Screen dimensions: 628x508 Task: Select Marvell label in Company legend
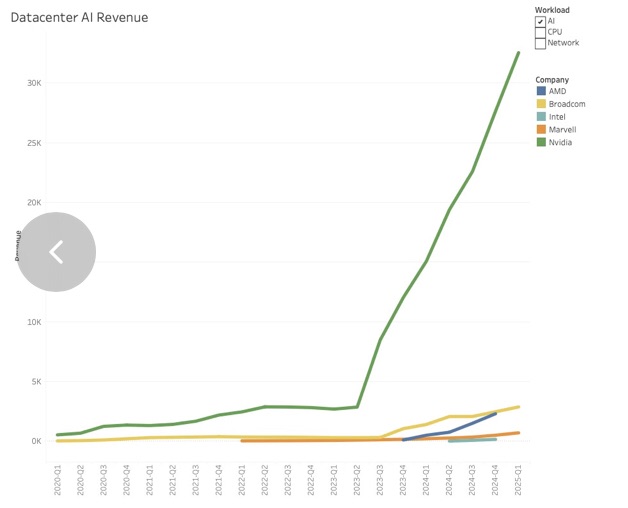click(x=563, y=130)
